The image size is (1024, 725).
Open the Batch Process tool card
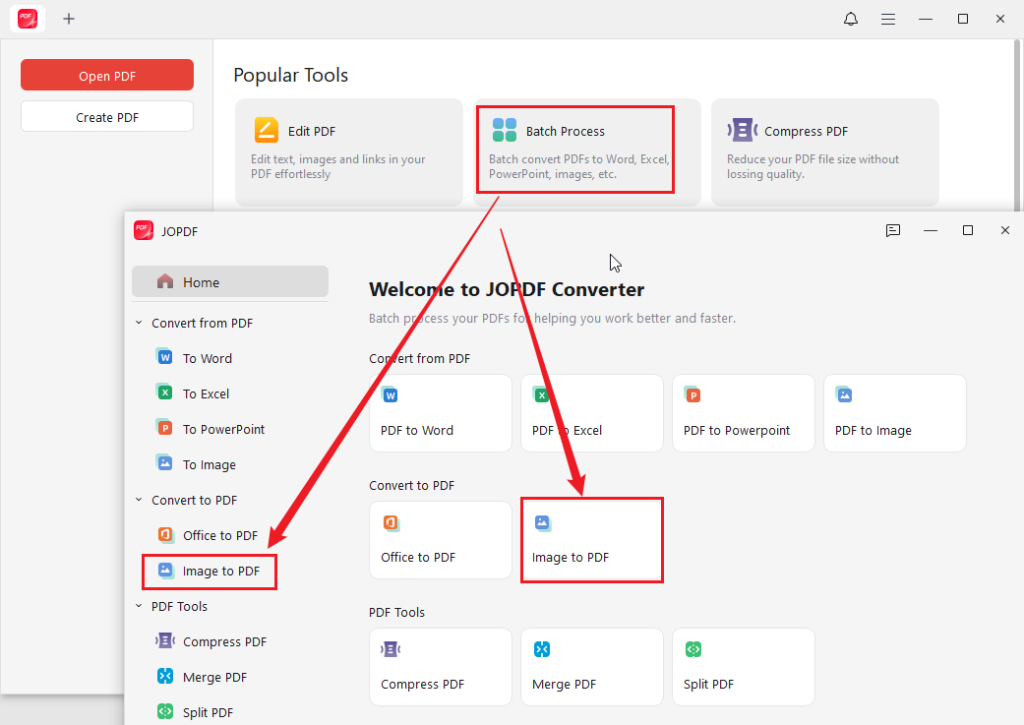[587, 152]
